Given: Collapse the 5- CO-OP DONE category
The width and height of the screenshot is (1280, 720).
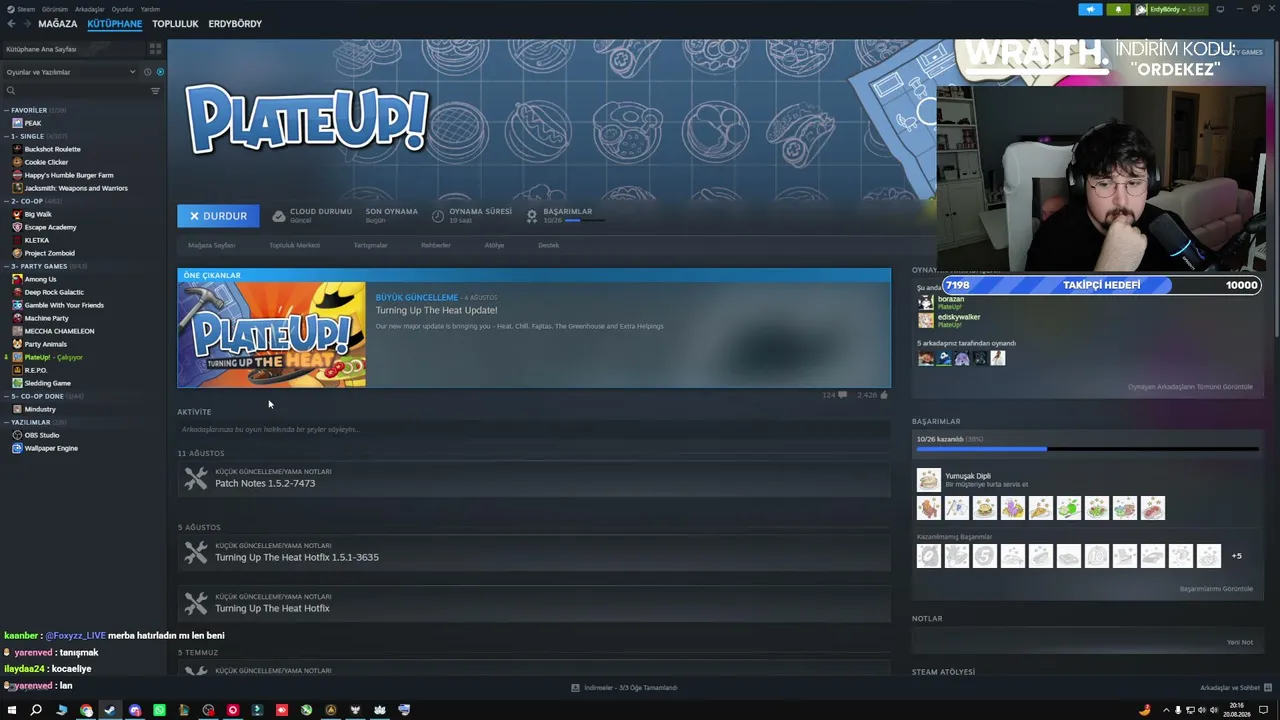Looking at the screenshot, I should tap(6, 396).
